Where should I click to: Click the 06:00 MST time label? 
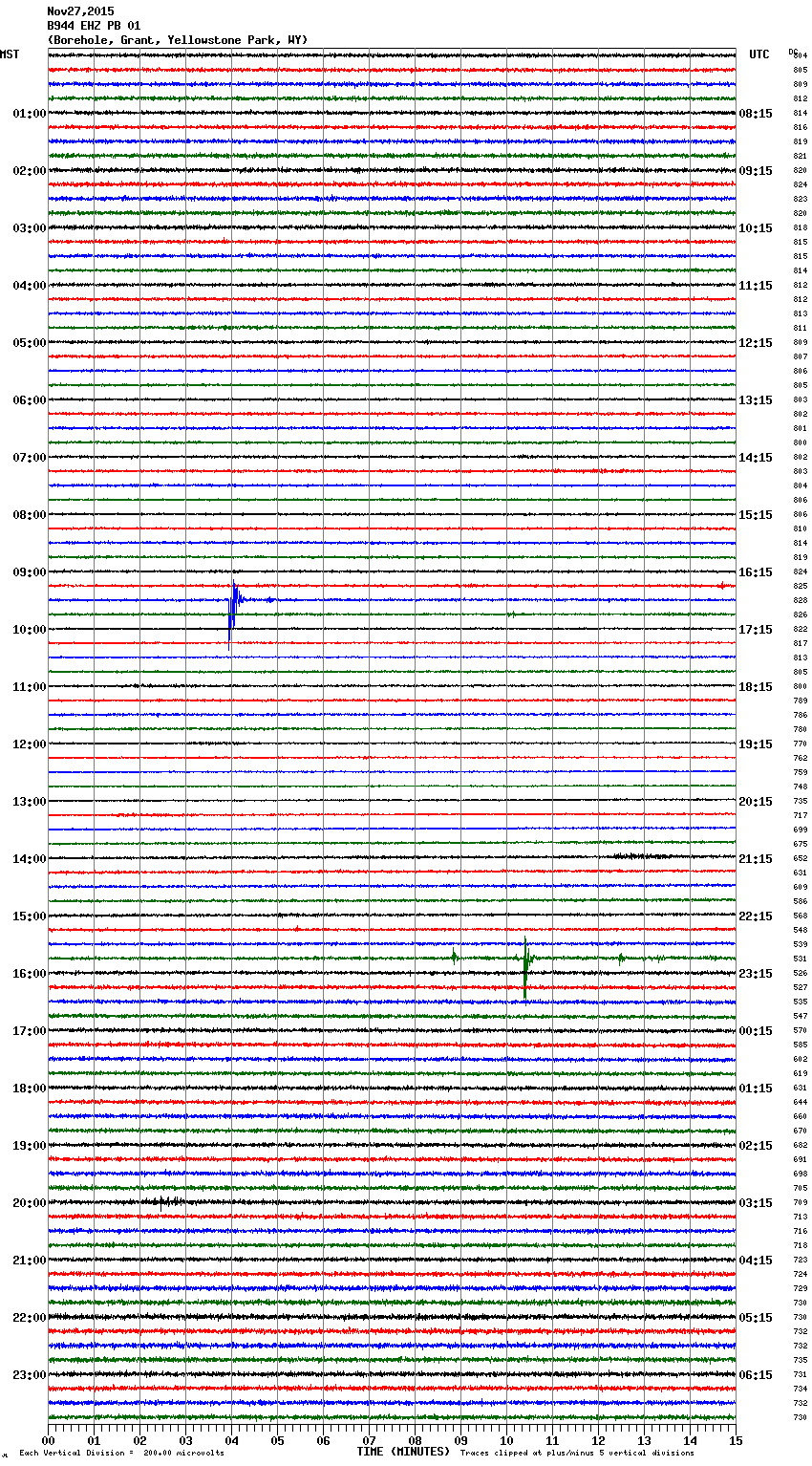pos(30,400)
